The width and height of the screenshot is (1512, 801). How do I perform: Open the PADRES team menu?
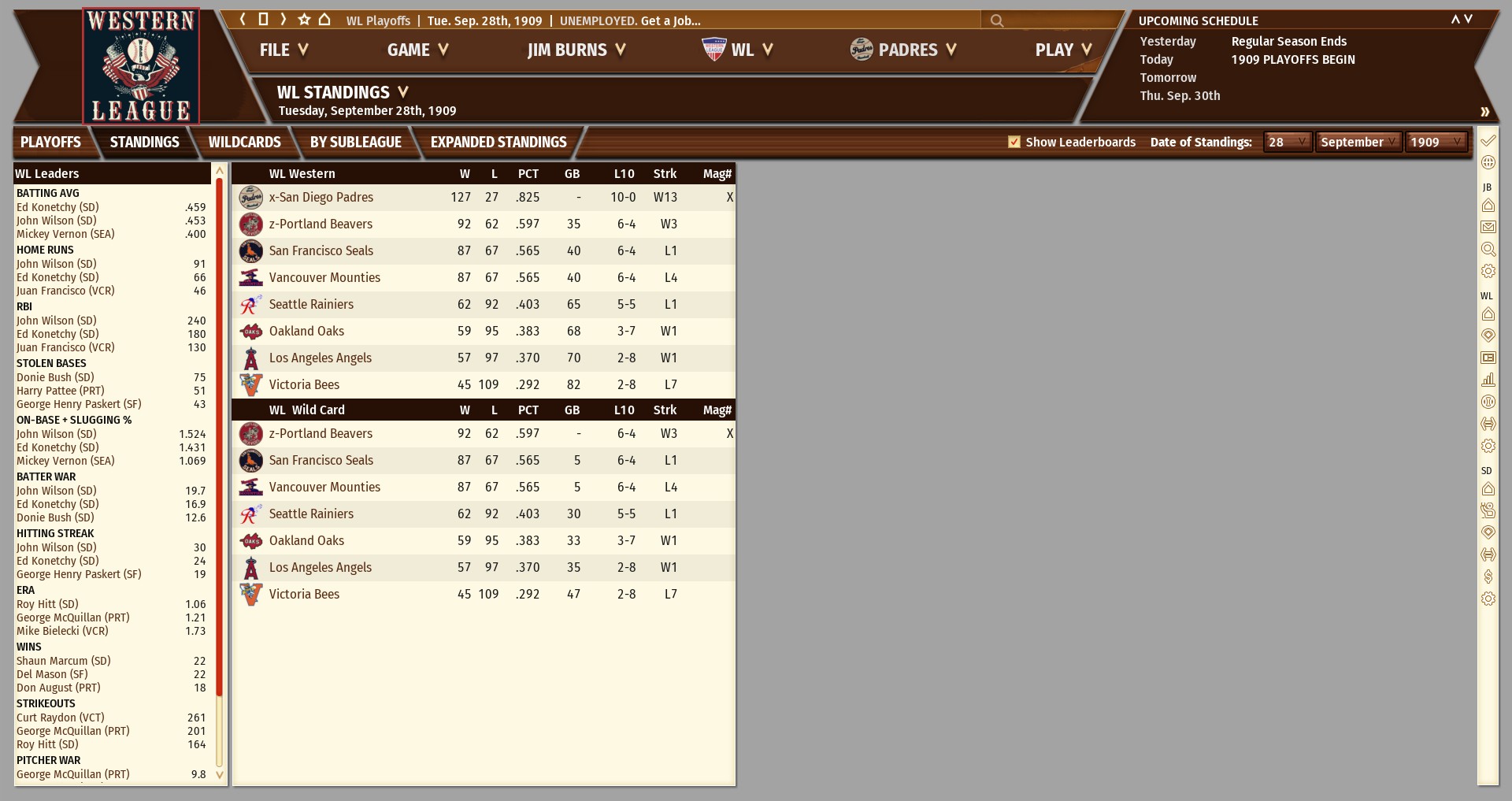(904, 50)
